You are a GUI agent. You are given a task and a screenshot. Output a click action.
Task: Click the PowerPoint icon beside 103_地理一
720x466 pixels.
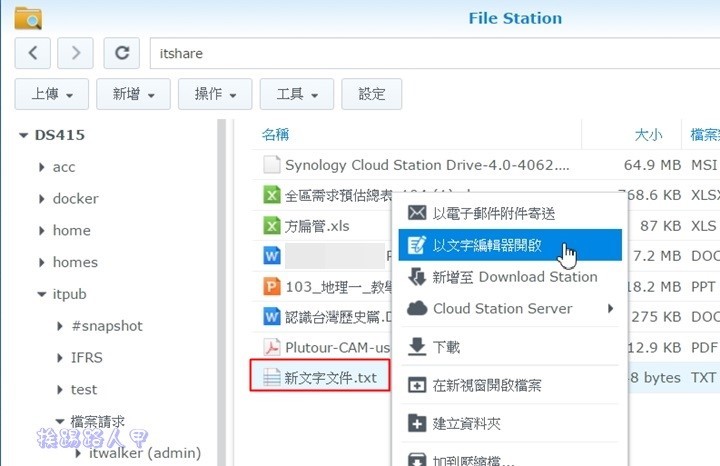[x=271, y=286]
